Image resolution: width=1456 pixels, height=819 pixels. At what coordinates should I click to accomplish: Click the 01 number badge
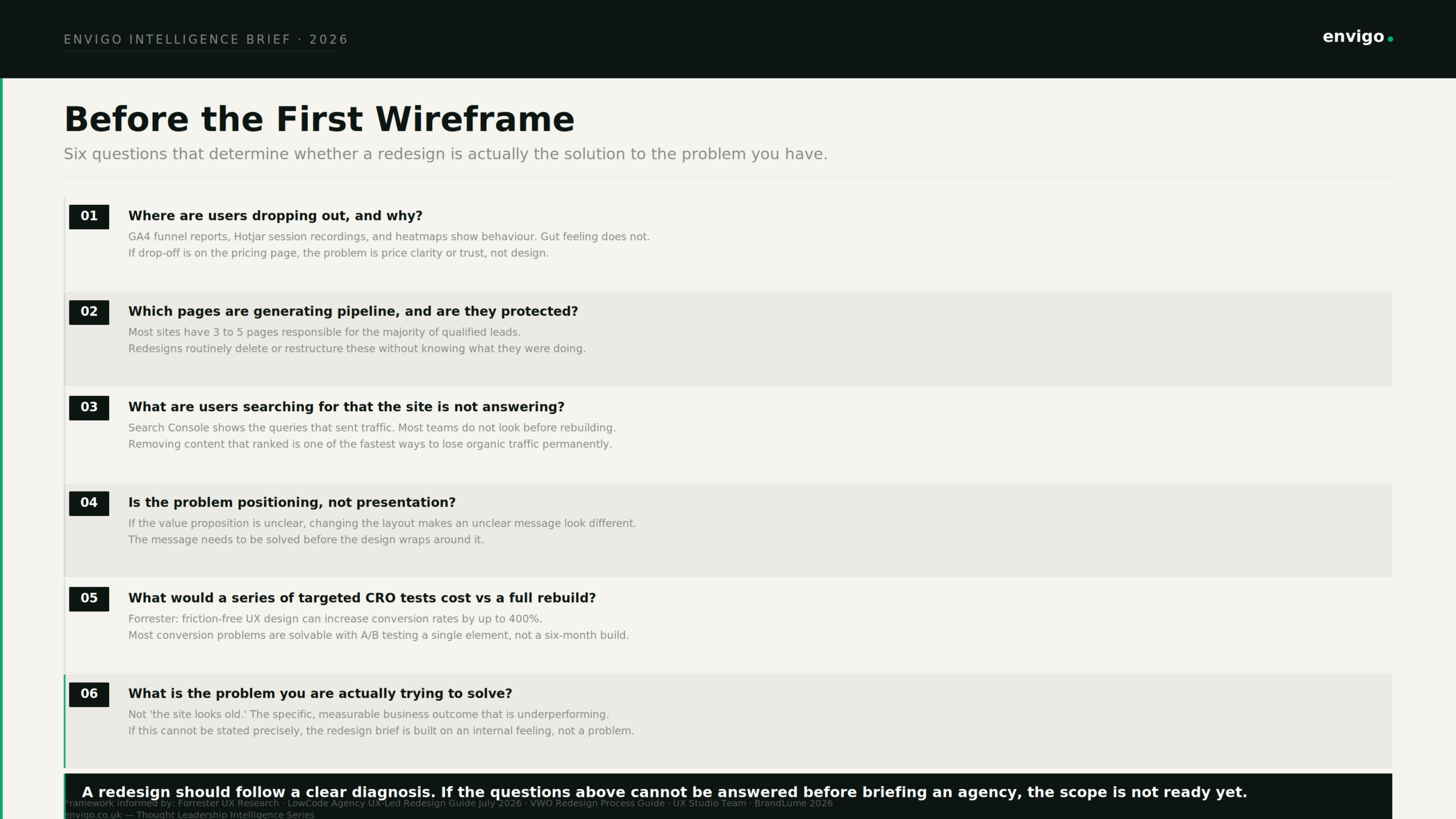click(x=89, y=217)
